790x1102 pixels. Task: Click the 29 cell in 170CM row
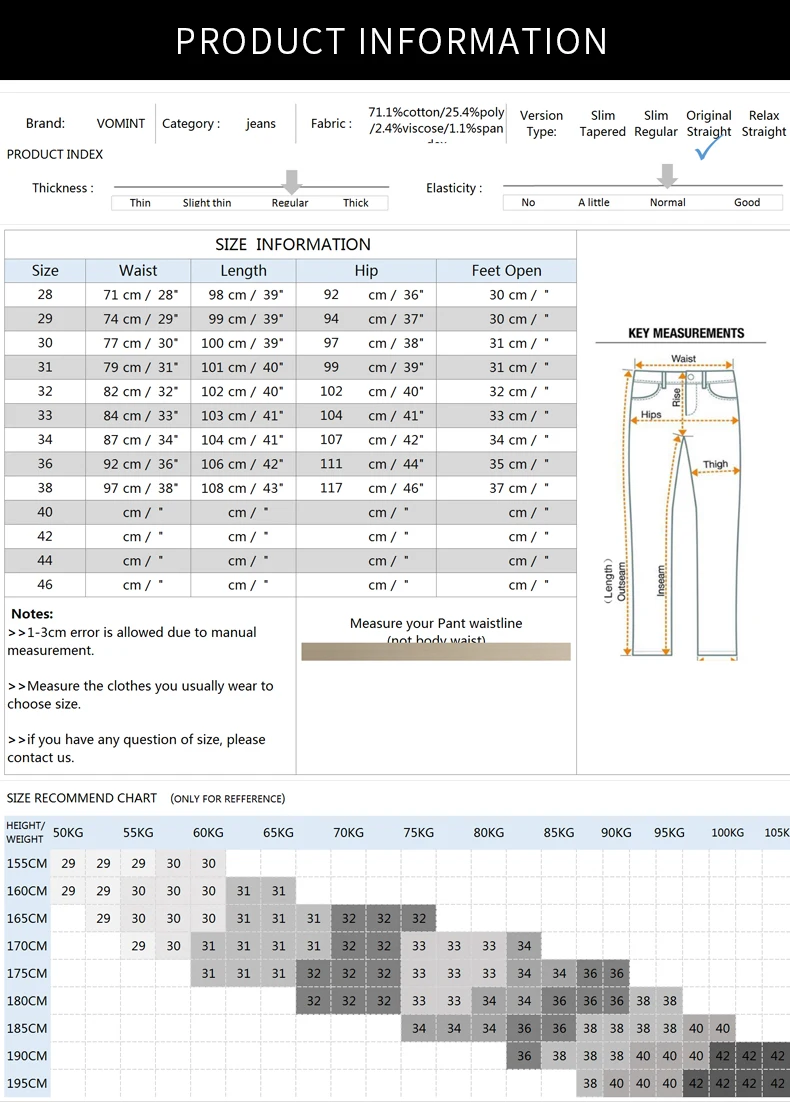coord(138,946)
